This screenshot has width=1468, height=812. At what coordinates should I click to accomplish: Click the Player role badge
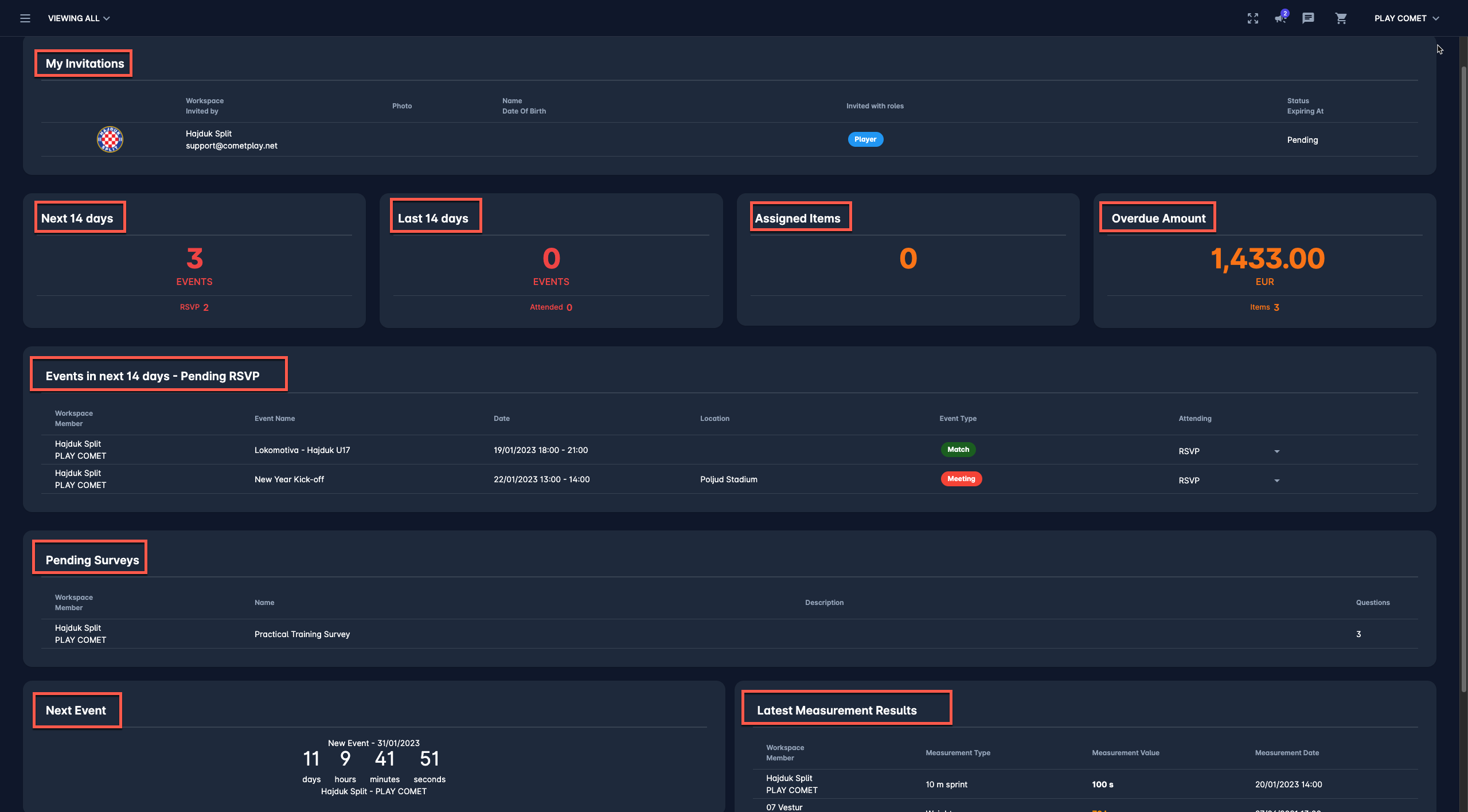pos(865,139)
